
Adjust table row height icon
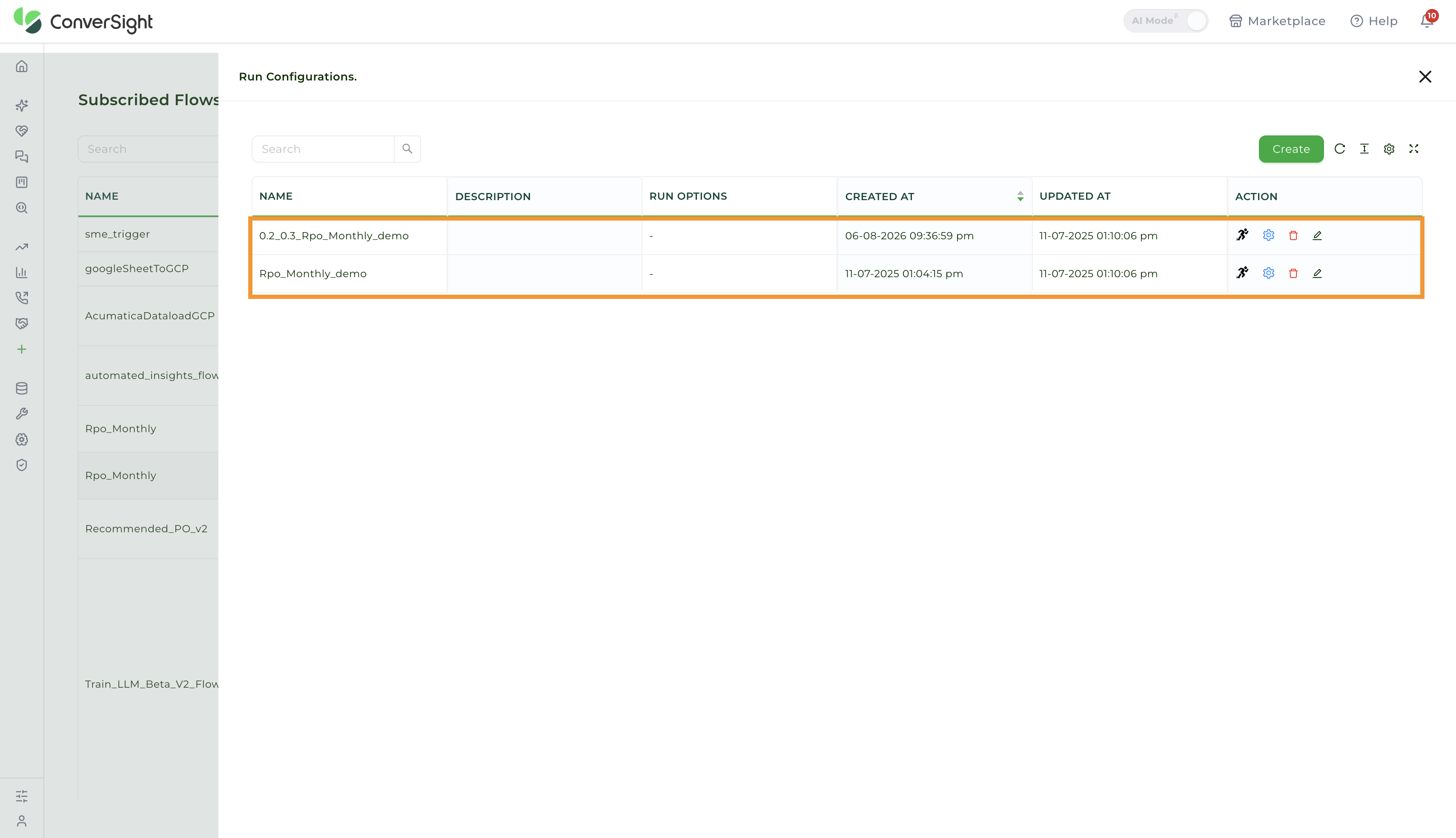pyautogui.click(x=1364, y=149)
